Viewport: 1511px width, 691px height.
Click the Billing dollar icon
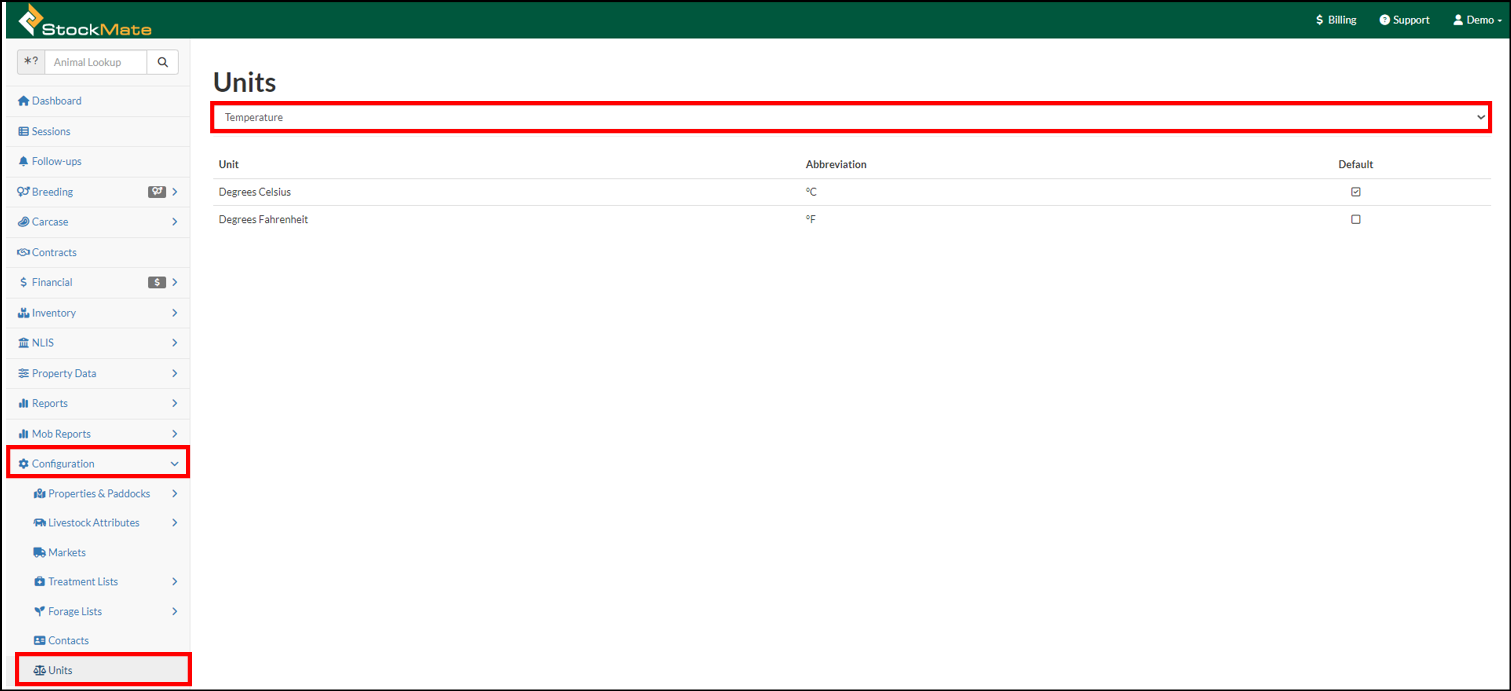coord(1320,20)
